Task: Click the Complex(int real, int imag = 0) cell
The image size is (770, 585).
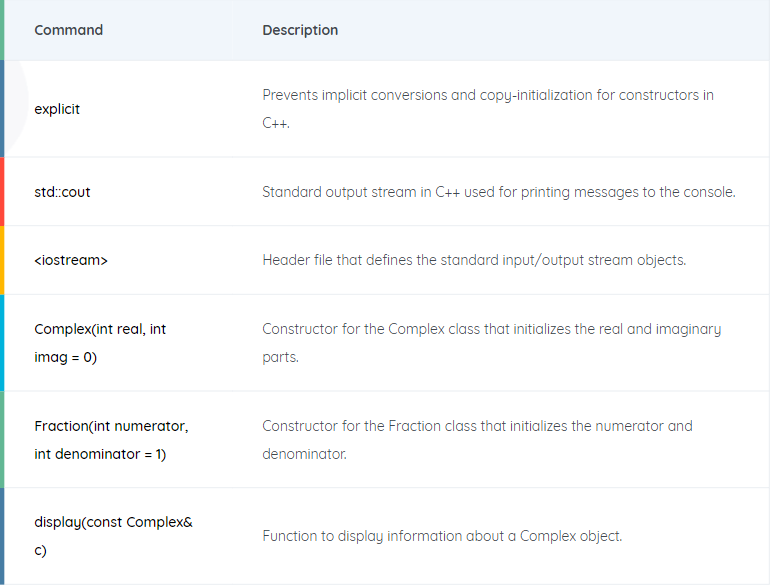Action: 100,343
